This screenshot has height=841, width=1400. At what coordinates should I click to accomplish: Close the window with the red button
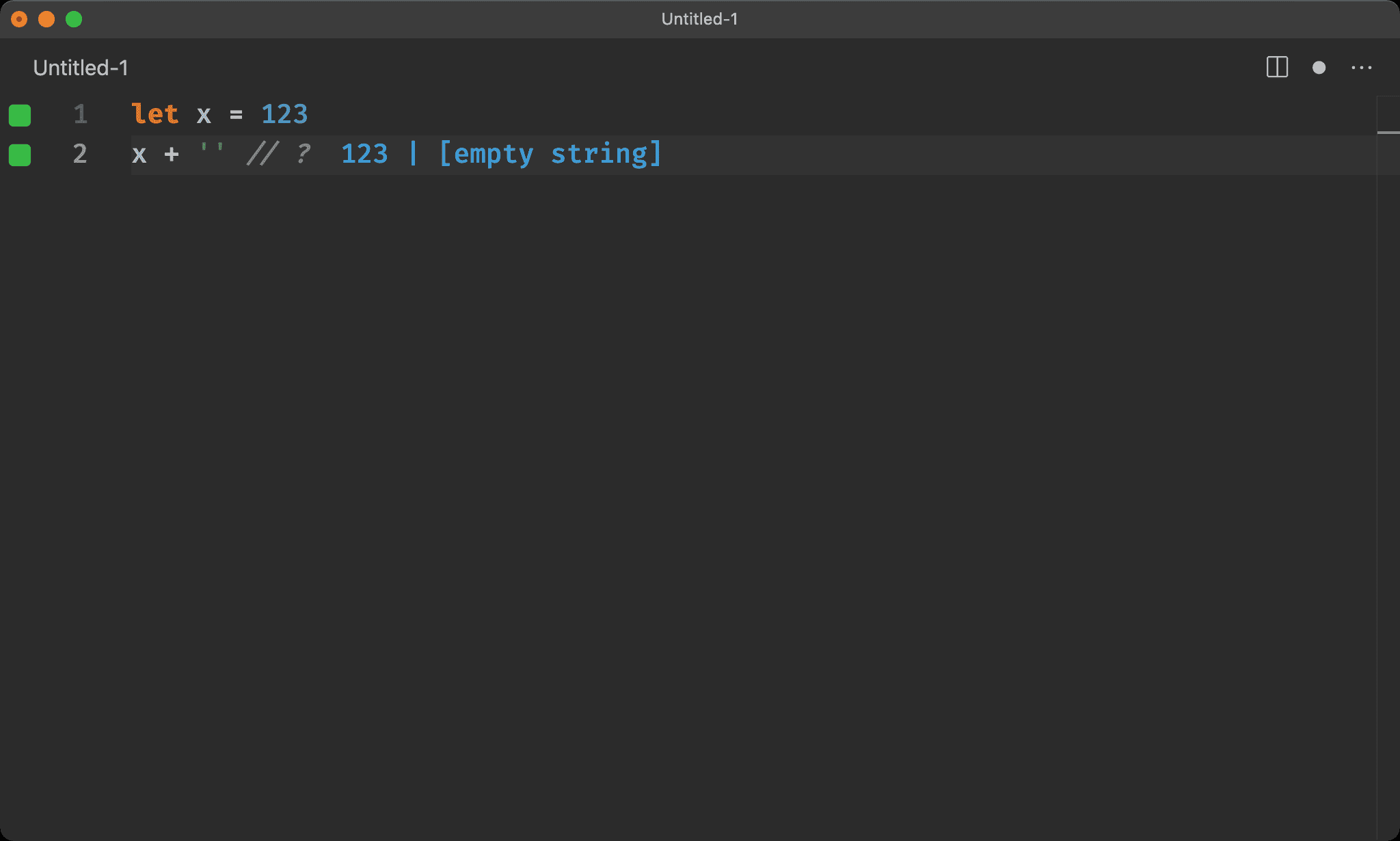pyautogui.click(x=19, y=19)
